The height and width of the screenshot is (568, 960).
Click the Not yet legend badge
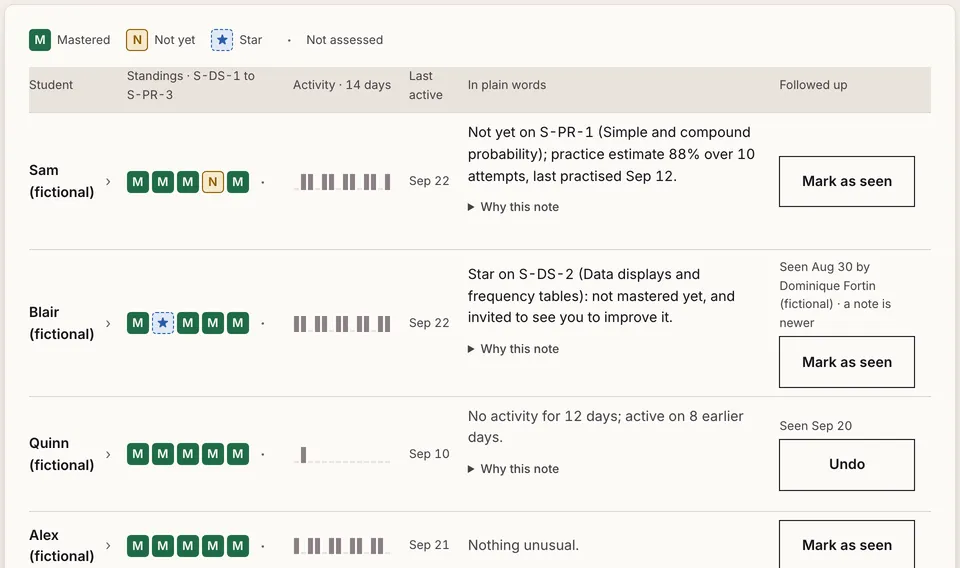click(x=137, y=40)
